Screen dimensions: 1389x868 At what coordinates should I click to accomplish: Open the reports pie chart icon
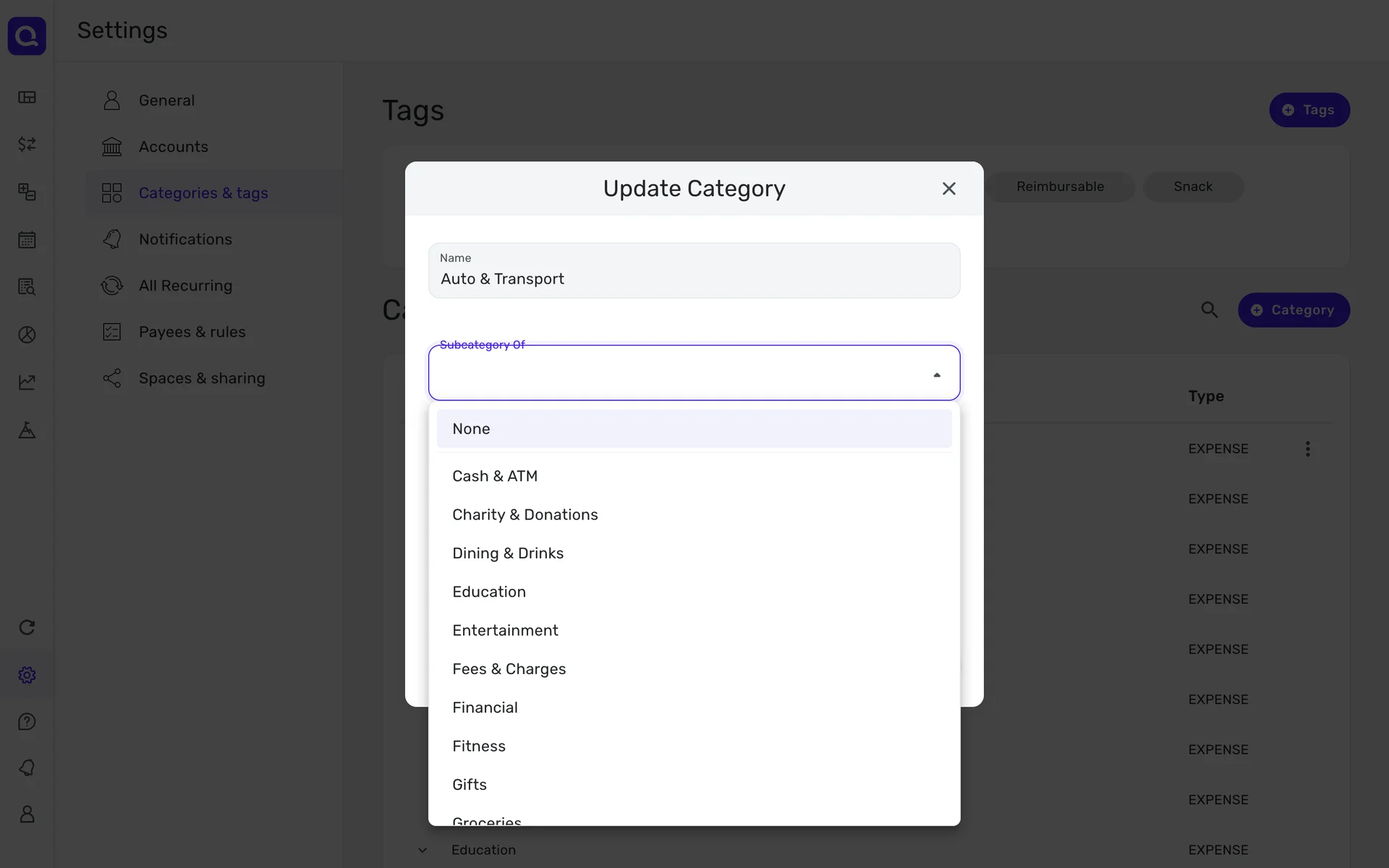[27, 335]
